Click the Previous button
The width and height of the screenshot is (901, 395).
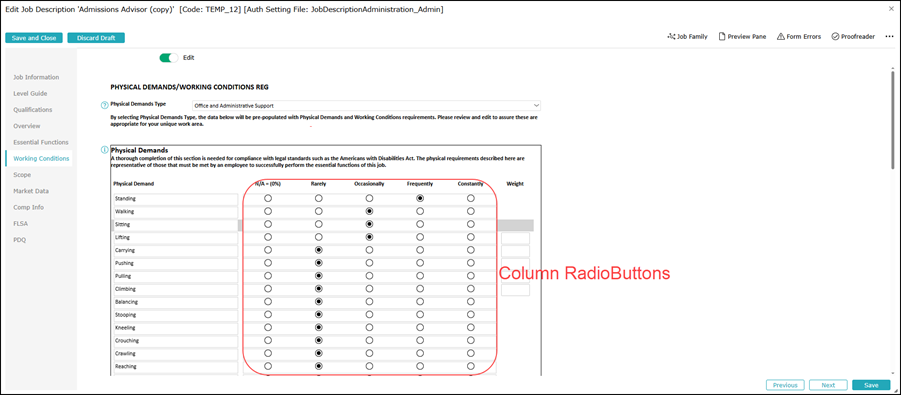785,385
